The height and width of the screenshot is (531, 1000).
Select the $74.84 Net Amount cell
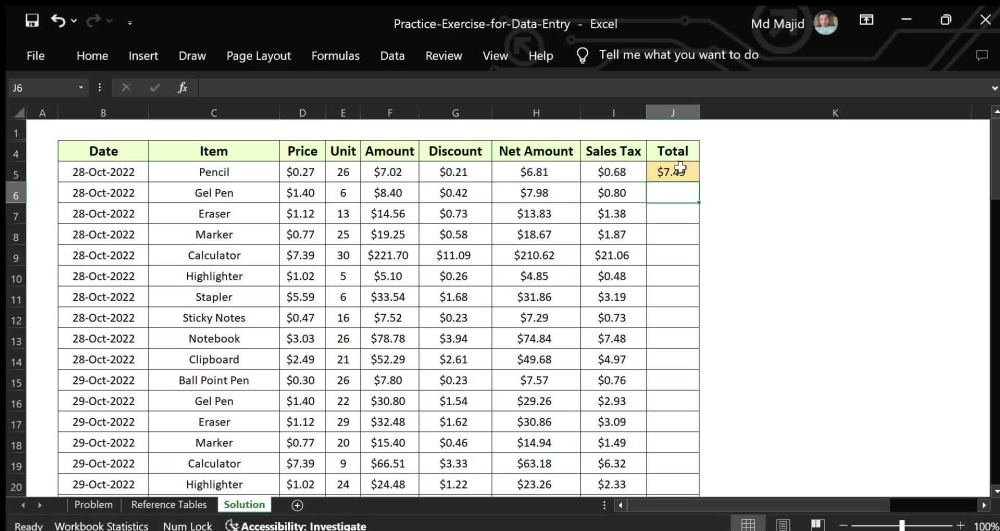point(536,338)
